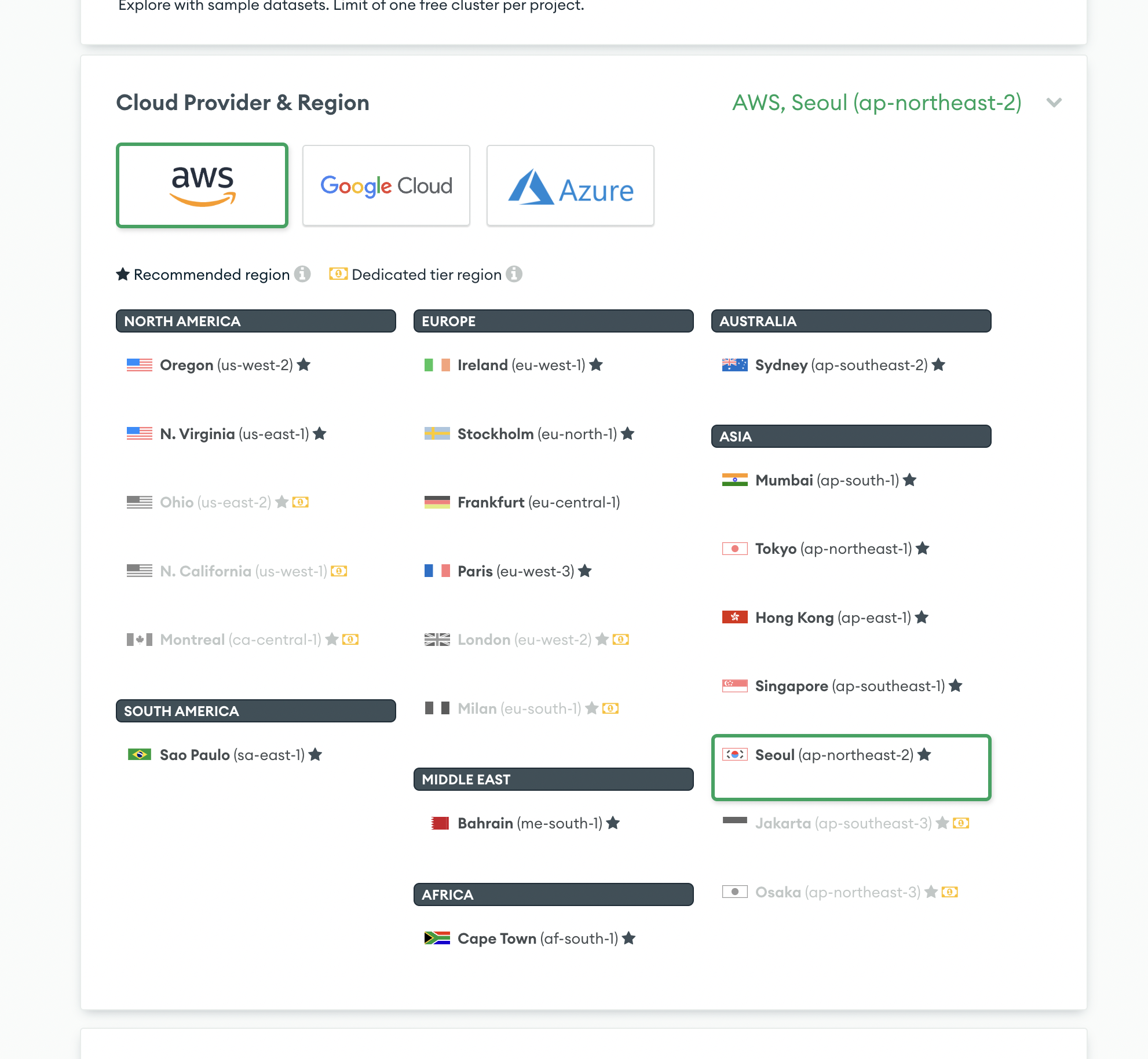
Task: Click info icon beside Dedicated tier region
Action: pos(514,274)
